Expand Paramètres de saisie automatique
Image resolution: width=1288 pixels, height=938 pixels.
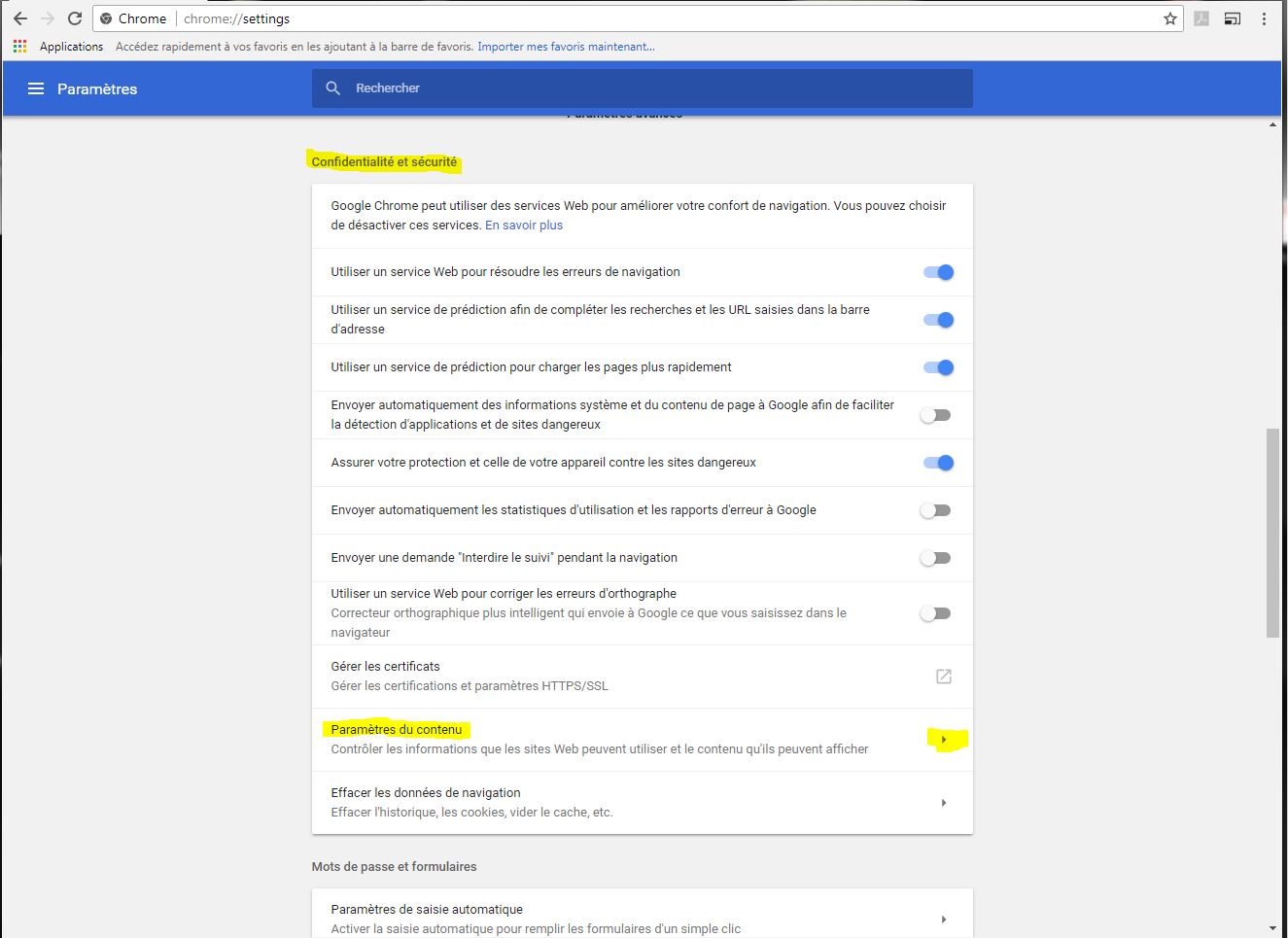click(944, 920)
